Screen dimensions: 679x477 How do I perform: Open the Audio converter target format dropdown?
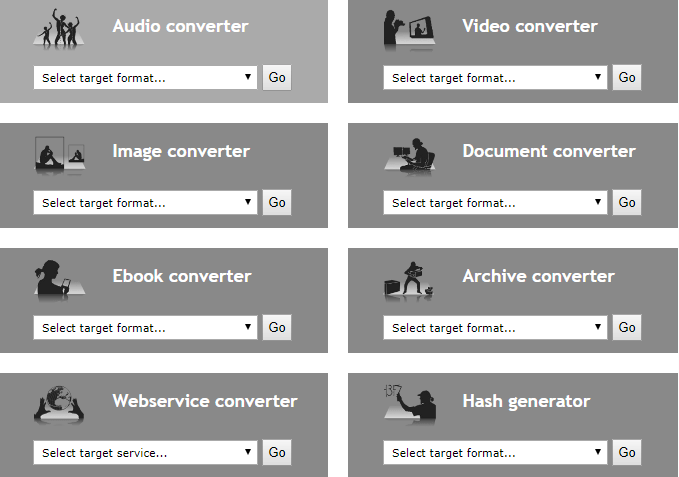point(146,77)
